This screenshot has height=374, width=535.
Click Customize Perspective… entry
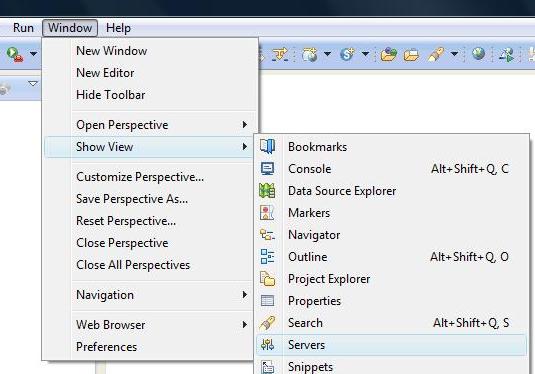(x=140, y=177)
